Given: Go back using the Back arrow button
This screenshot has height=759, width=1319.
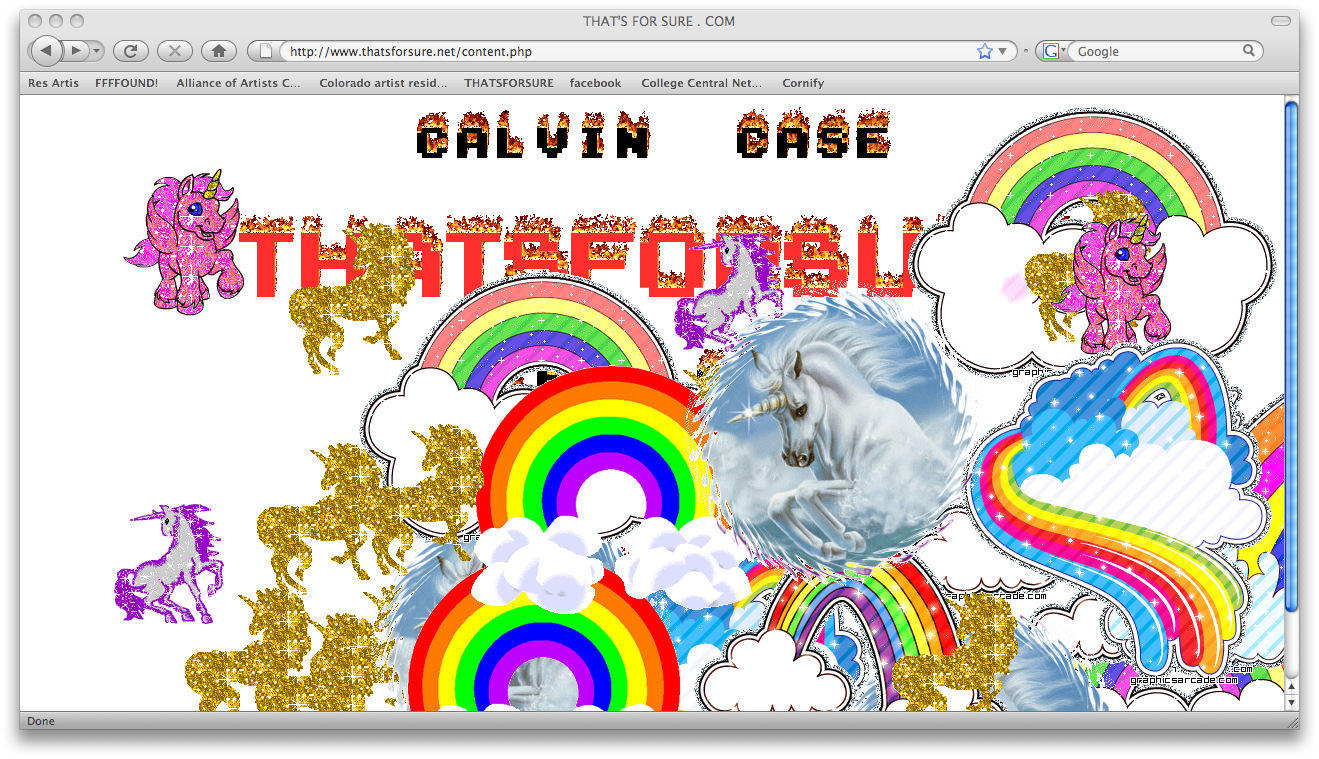Looking at the screenshot, I should tap(46, 51).
